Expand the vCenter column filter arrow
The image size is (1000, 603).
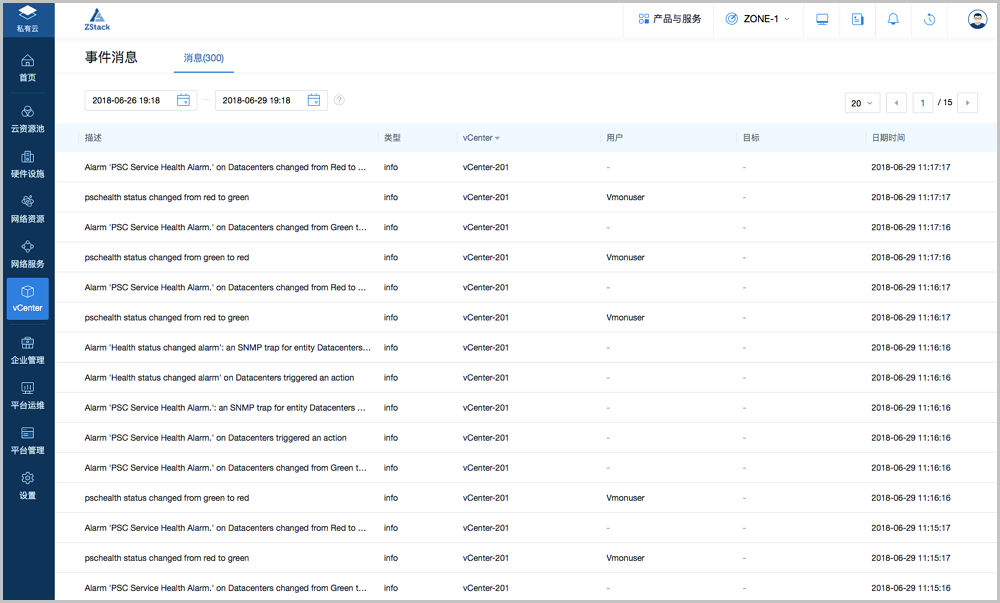[497, 138]
